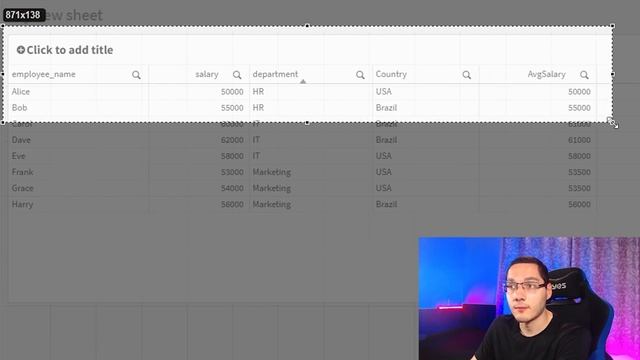Click Marketing department in Frank's row
Screen dimensions: 640x360
point(271,172)
